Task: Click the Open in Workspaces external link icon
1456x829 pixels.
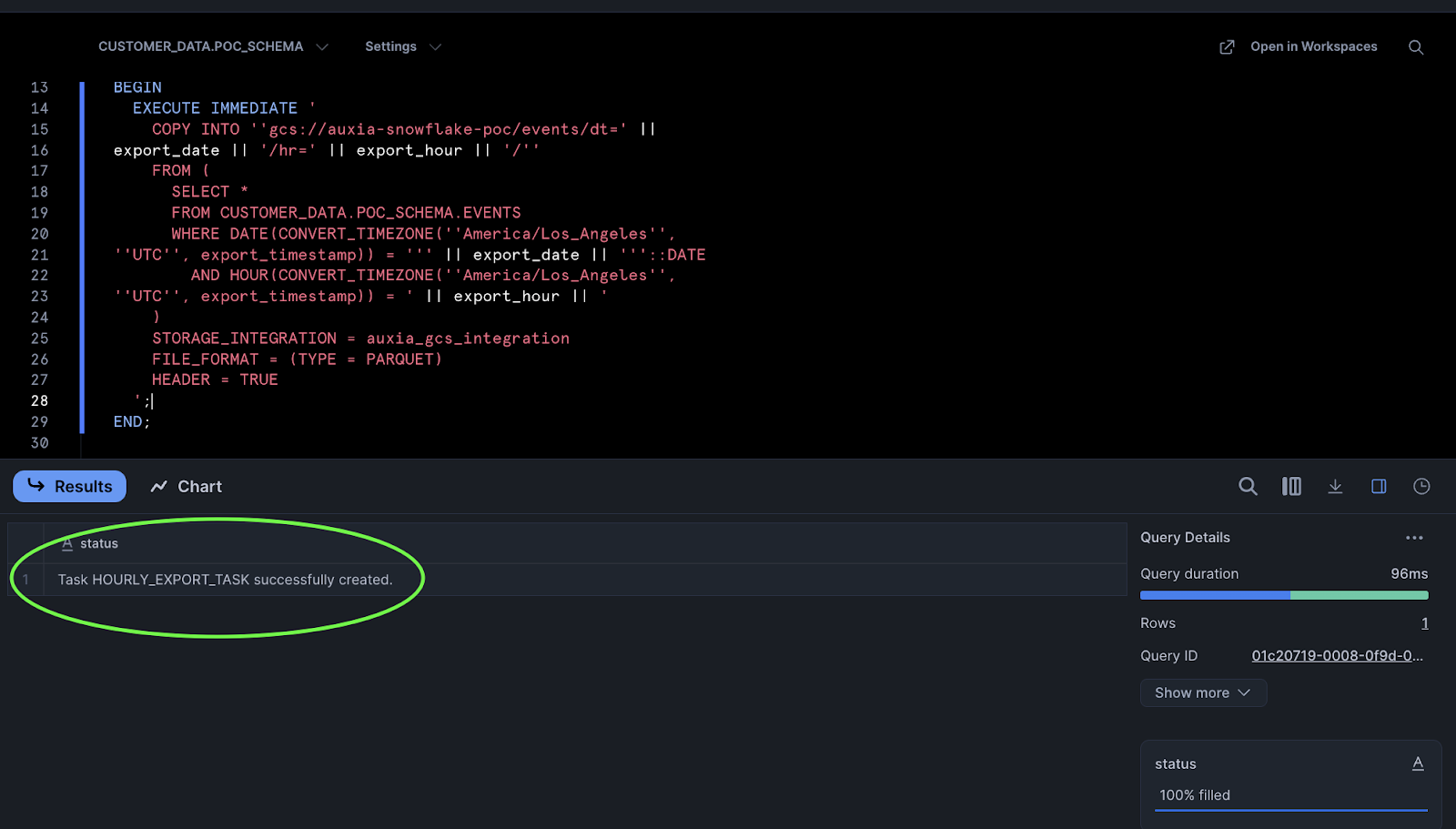Action: [x=1227, y=47]
